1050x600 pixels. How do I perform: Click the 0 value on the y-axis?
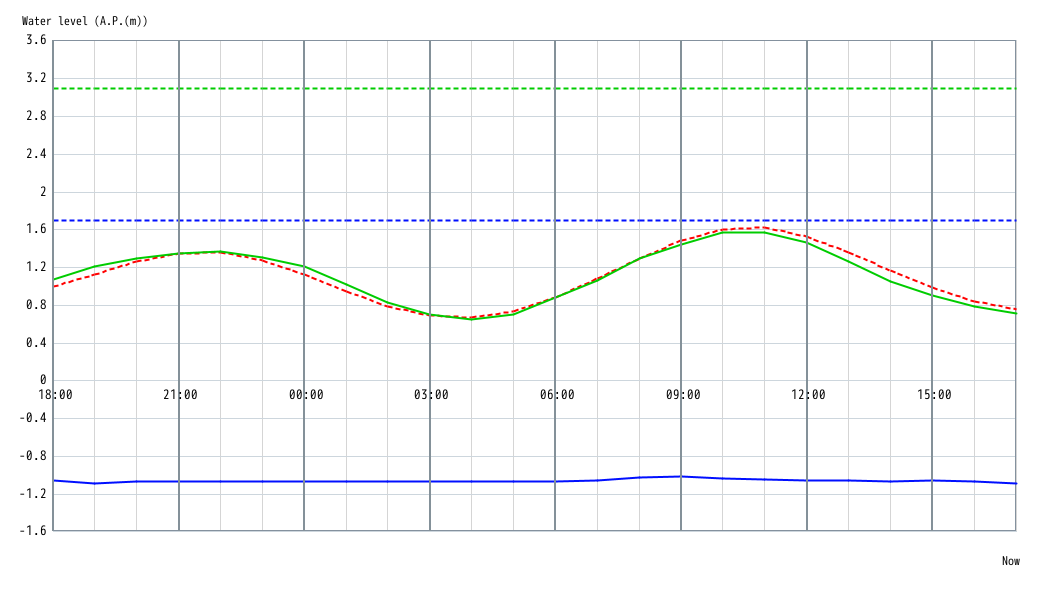click(41, 380)
